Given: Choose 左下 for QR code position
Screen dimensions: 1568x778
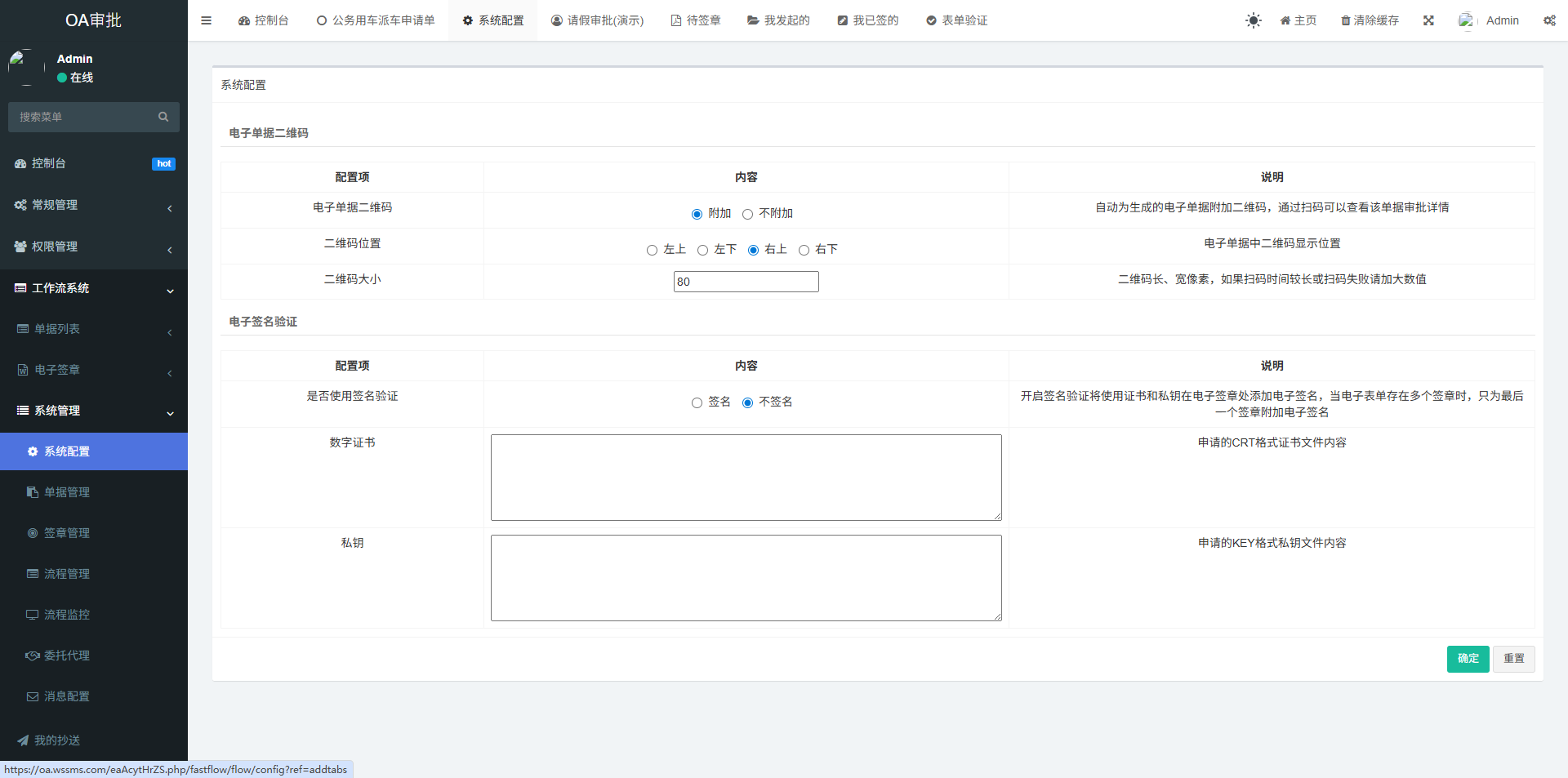Looking at the screenshot, I should [702, 250].
